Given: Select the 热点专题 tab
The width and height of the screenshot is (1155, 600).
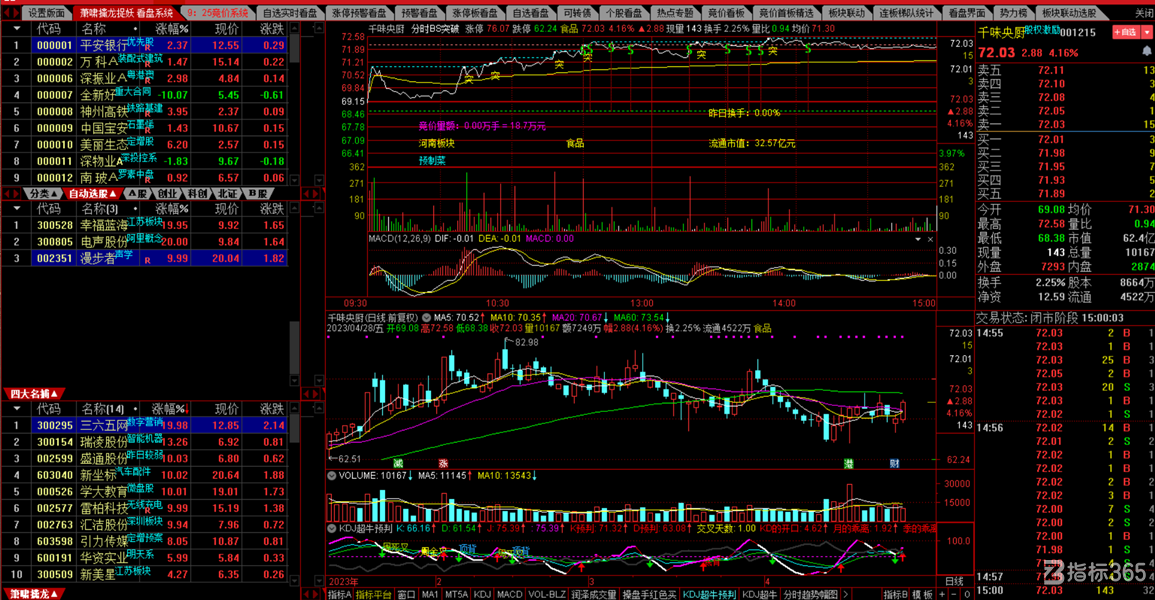Looking at the screenshot, I should [675, 13].
